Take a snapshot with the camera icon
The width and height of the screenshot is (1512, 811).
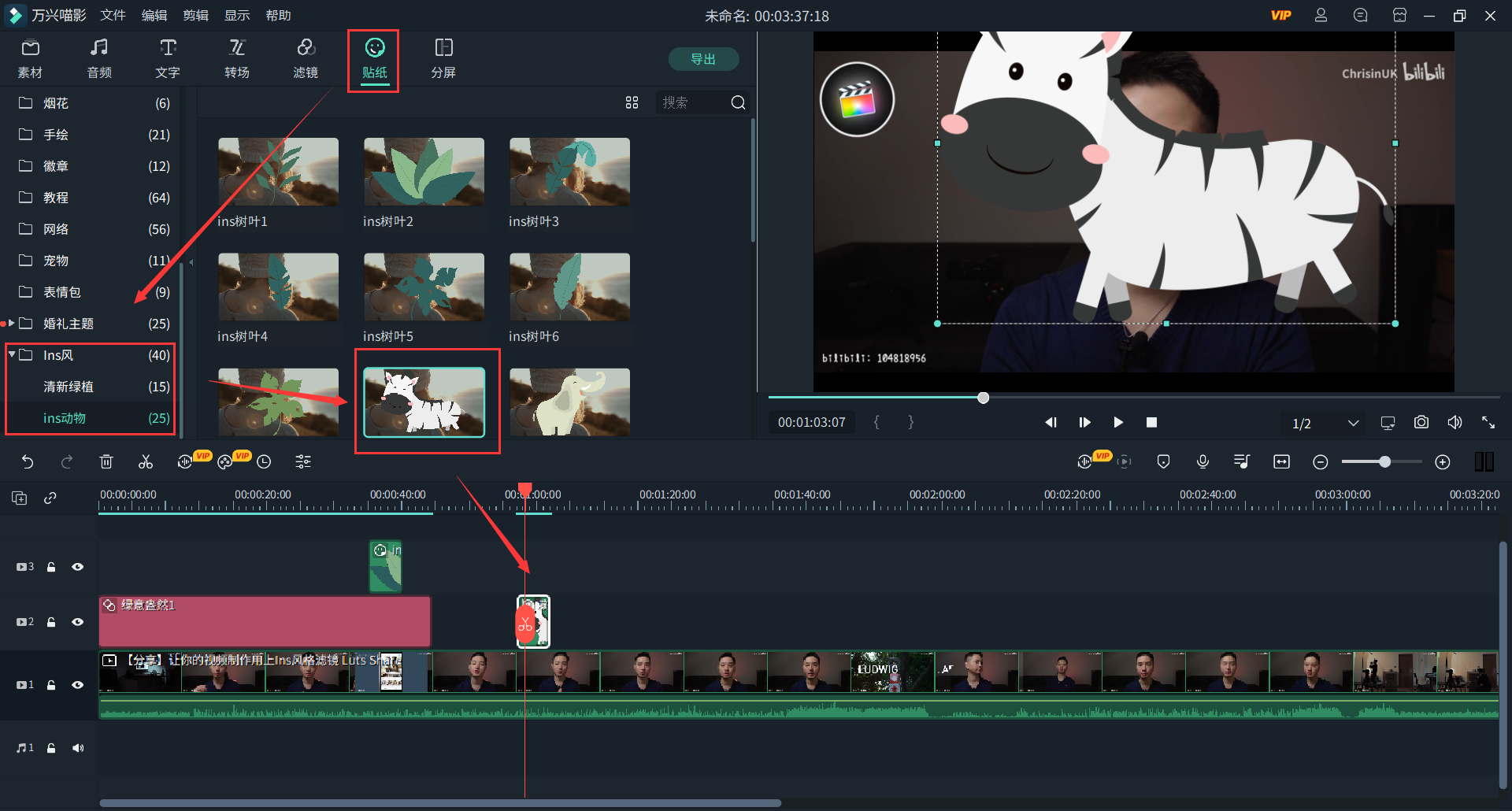(x=1421, y=423)
